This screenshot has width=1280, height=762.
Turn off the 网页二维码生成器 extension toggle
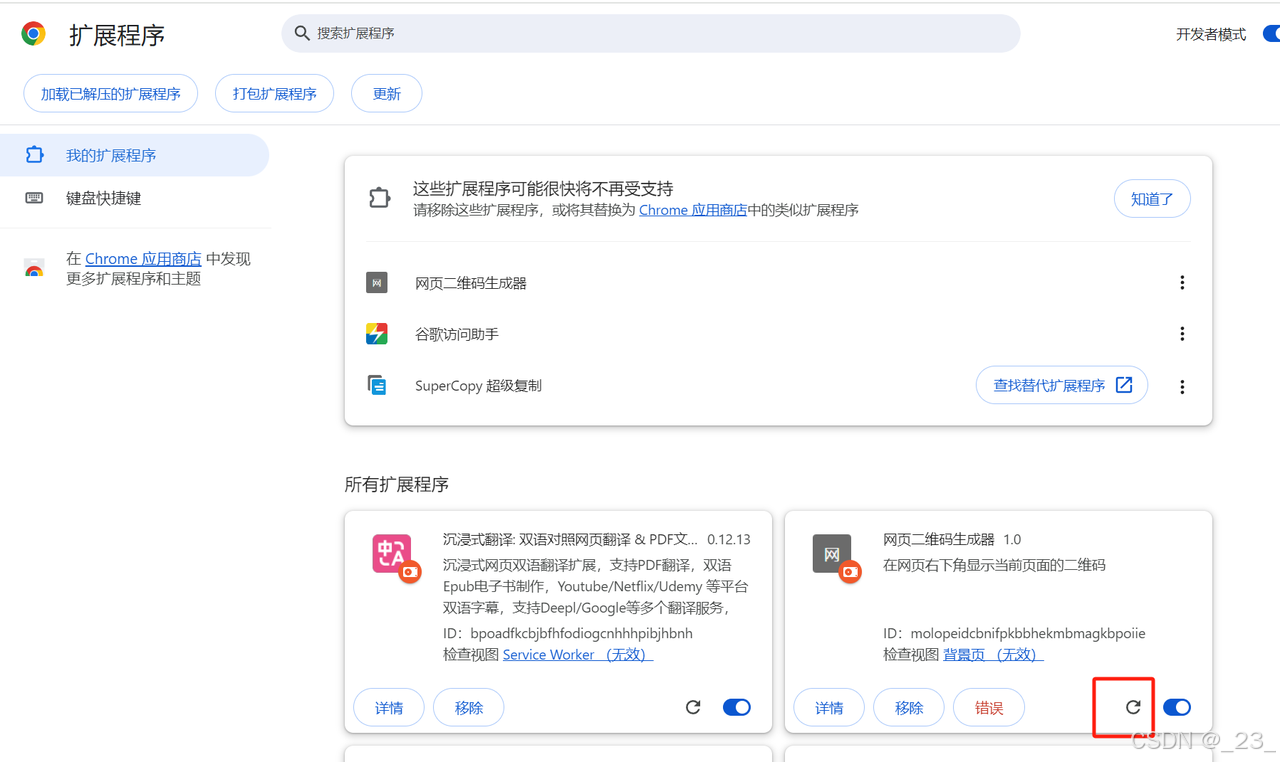1177,707
